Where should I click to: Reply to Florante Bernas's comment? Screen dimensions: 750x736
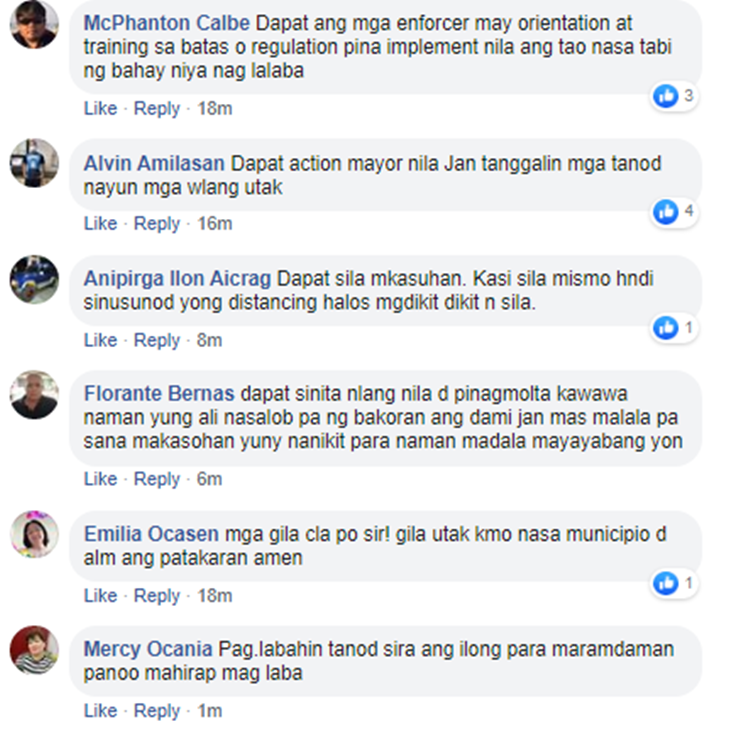pos(157,479)
